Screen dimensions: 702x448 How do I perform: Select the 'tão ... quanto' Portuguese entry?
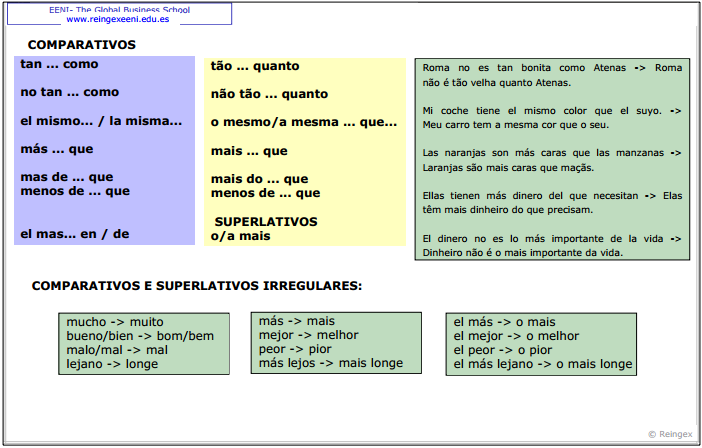(254, 66)
